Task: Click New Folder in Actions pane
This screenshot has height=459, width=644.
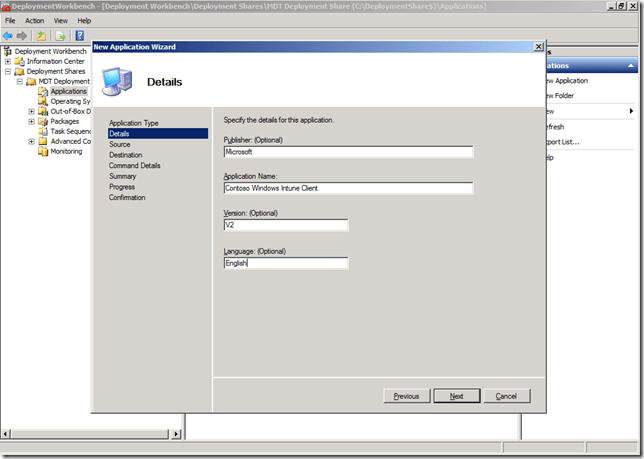Action: tap(560, 96)
